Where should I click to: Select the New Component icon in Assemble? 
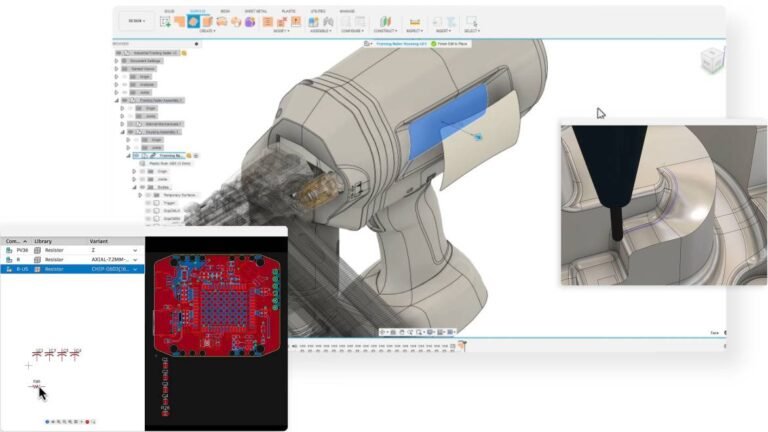(x=313, y=22)
